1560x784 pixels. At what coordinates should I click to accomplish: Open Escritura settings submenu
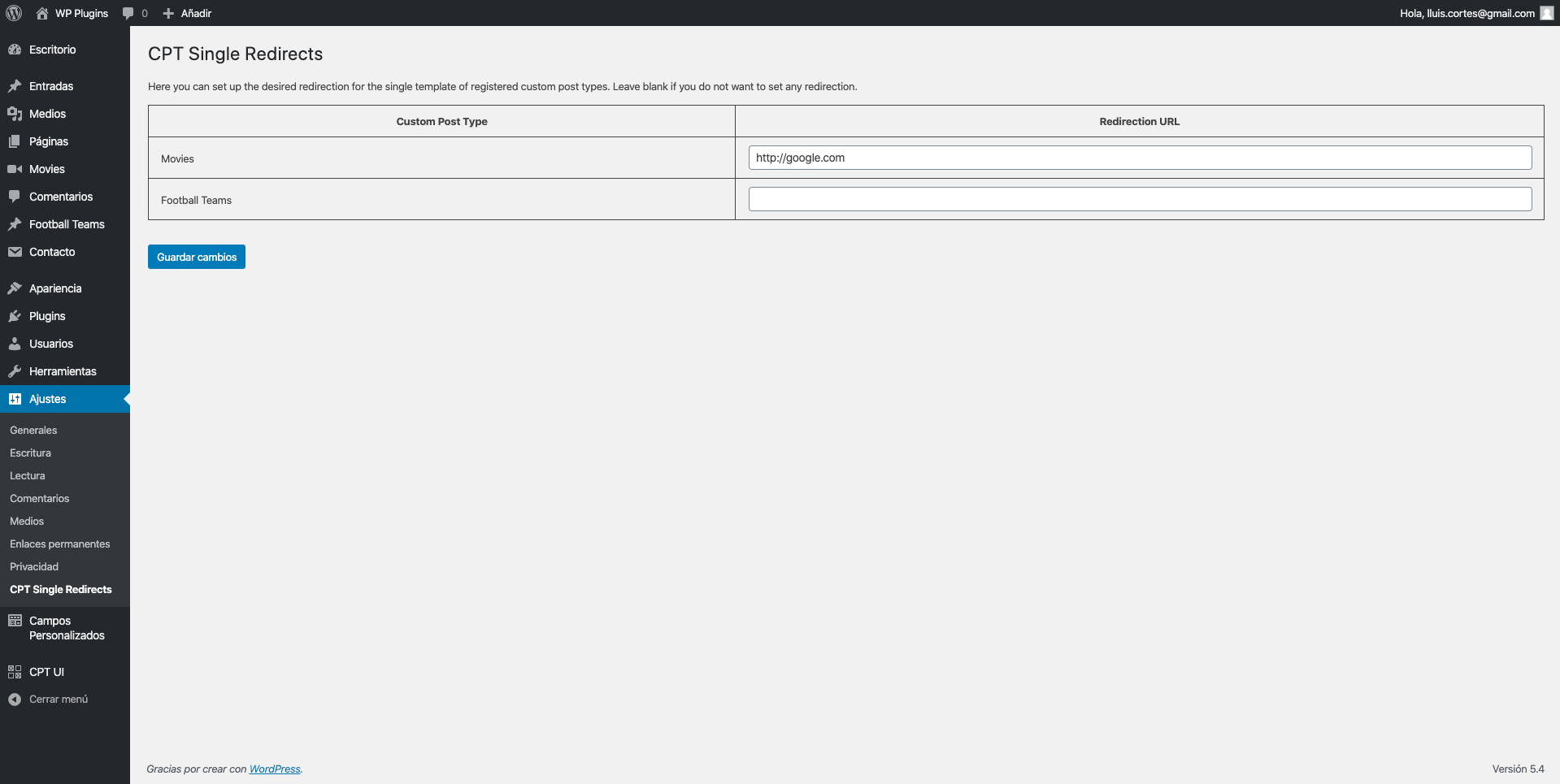30,453
